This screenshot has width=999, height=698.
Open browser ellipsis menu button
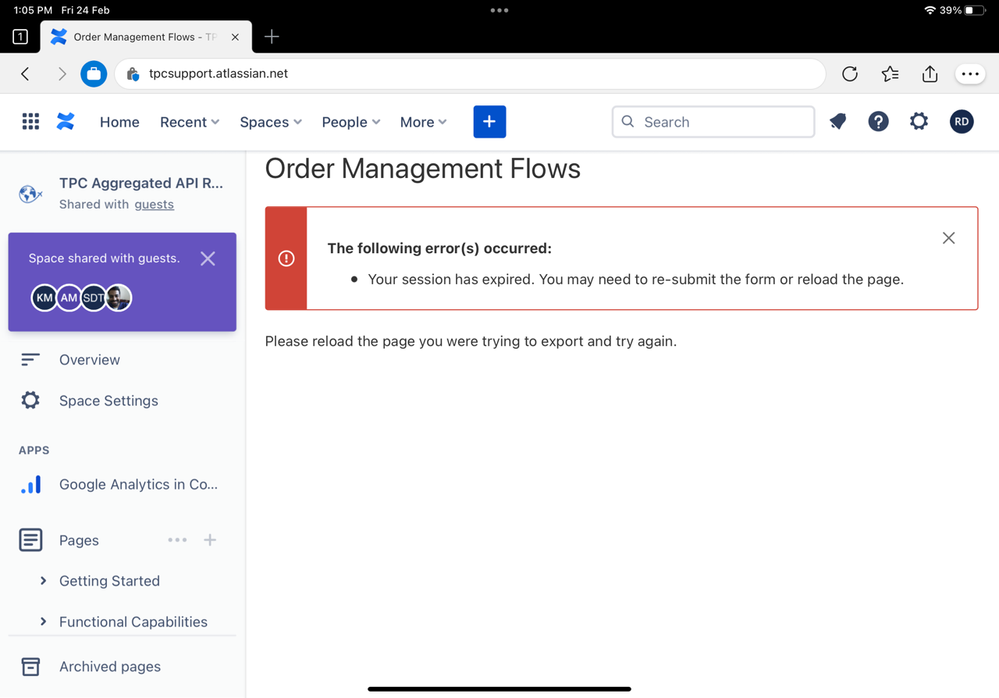point(970,74)
